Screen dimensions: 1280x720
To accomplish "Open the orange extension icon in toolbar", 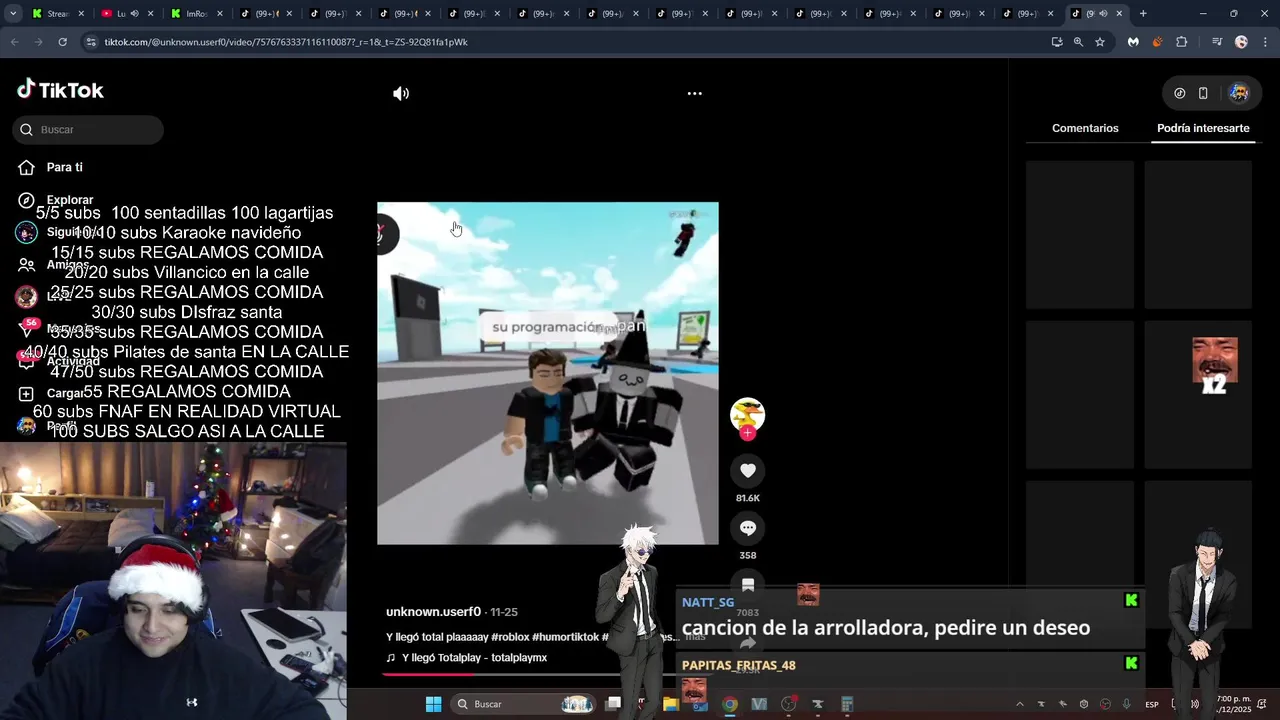I will pyautogui.click(x=1157, y=42).
